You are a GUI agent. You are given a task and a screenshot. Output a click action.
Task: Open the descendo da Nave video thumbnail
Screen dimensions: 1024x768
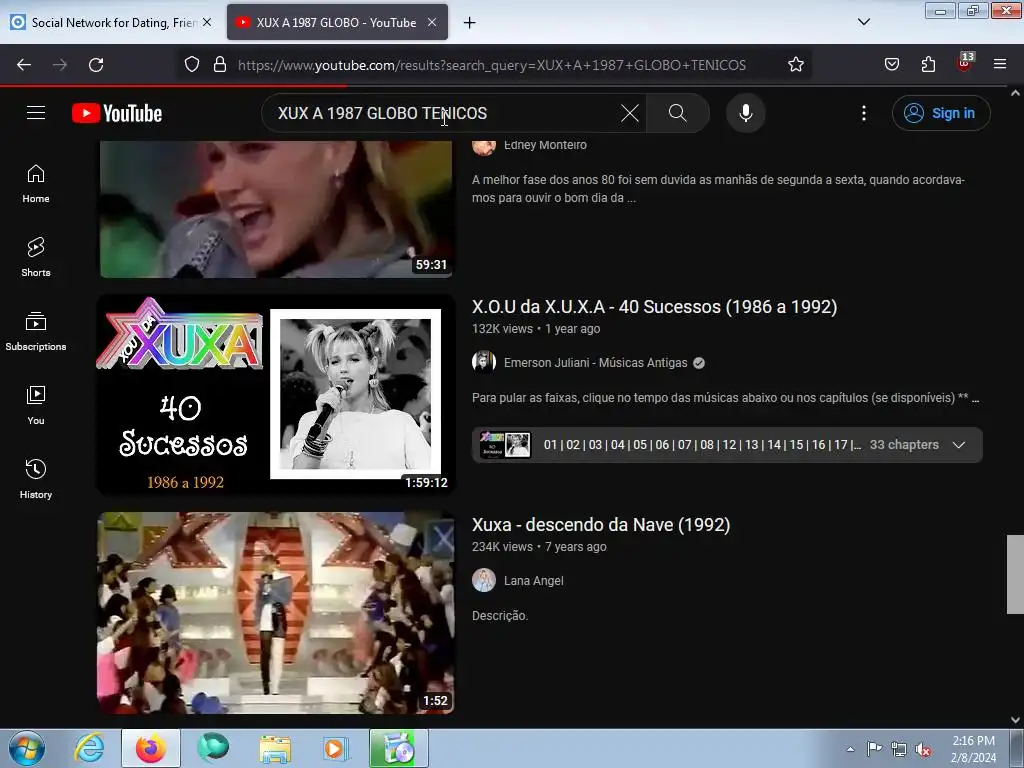pos(276,613)
